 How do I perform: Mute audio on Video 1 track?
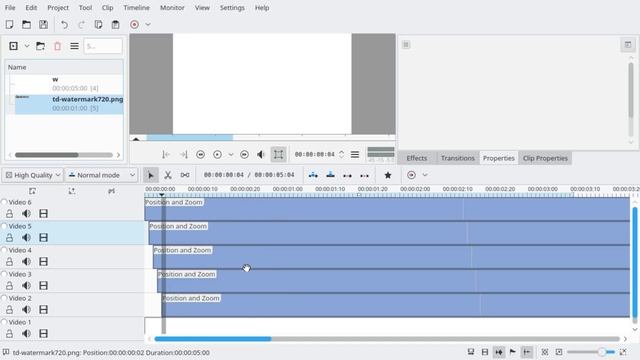(x=27, y=333)
